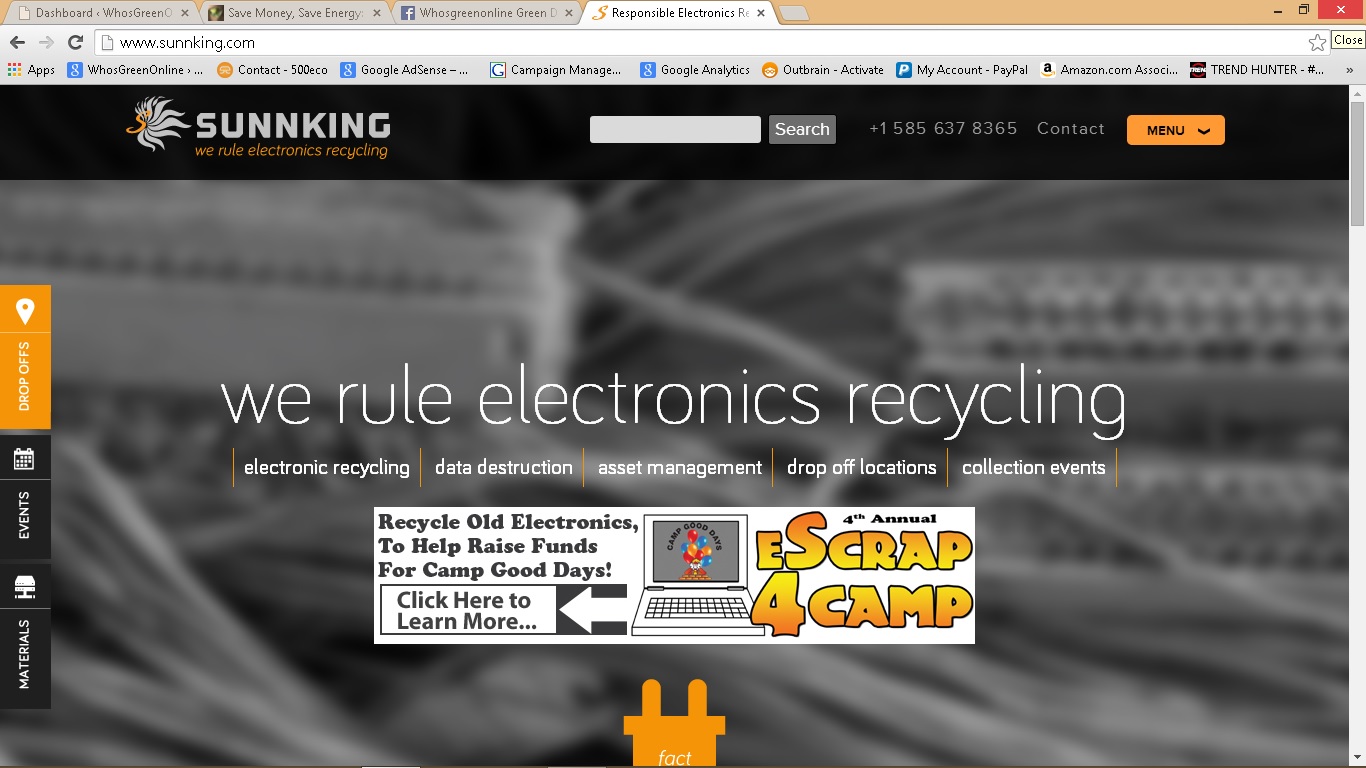The image size is (1366, 768).
Task: Bookmark this page with the star icon
Action: [1317, 42]
